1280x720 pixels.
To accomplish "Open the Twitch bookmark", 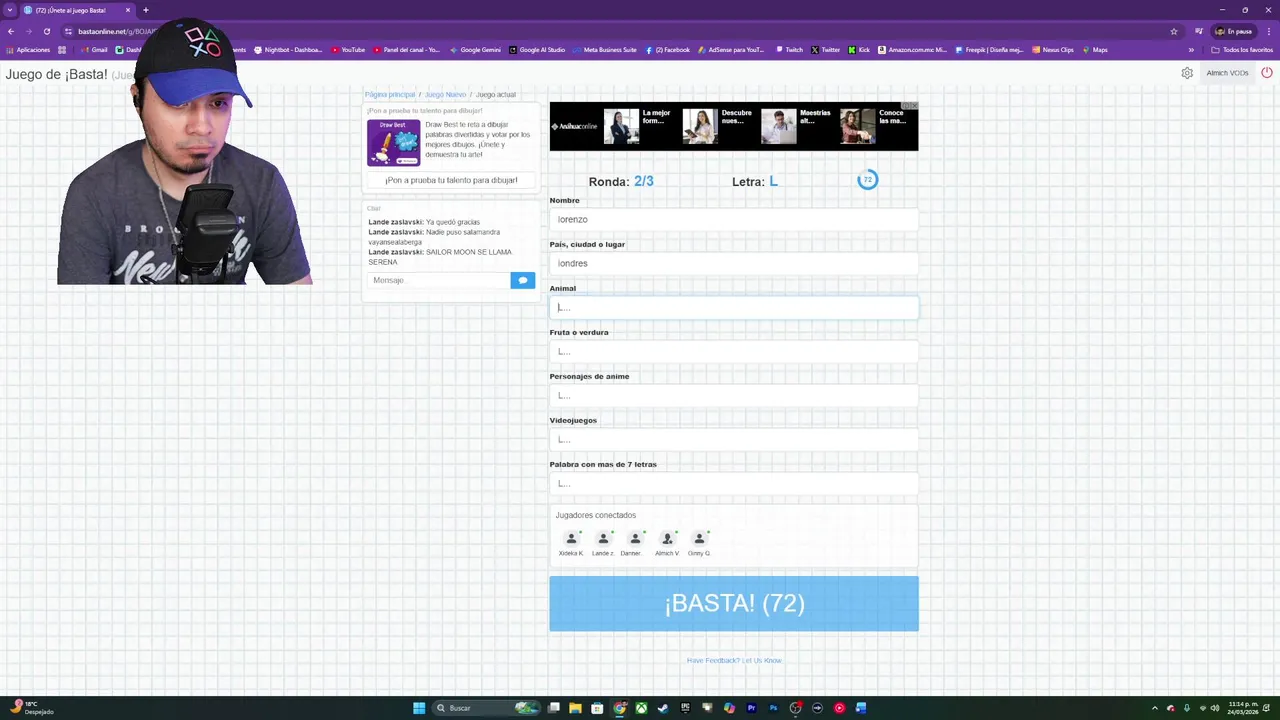I will [x=789, y=50].
